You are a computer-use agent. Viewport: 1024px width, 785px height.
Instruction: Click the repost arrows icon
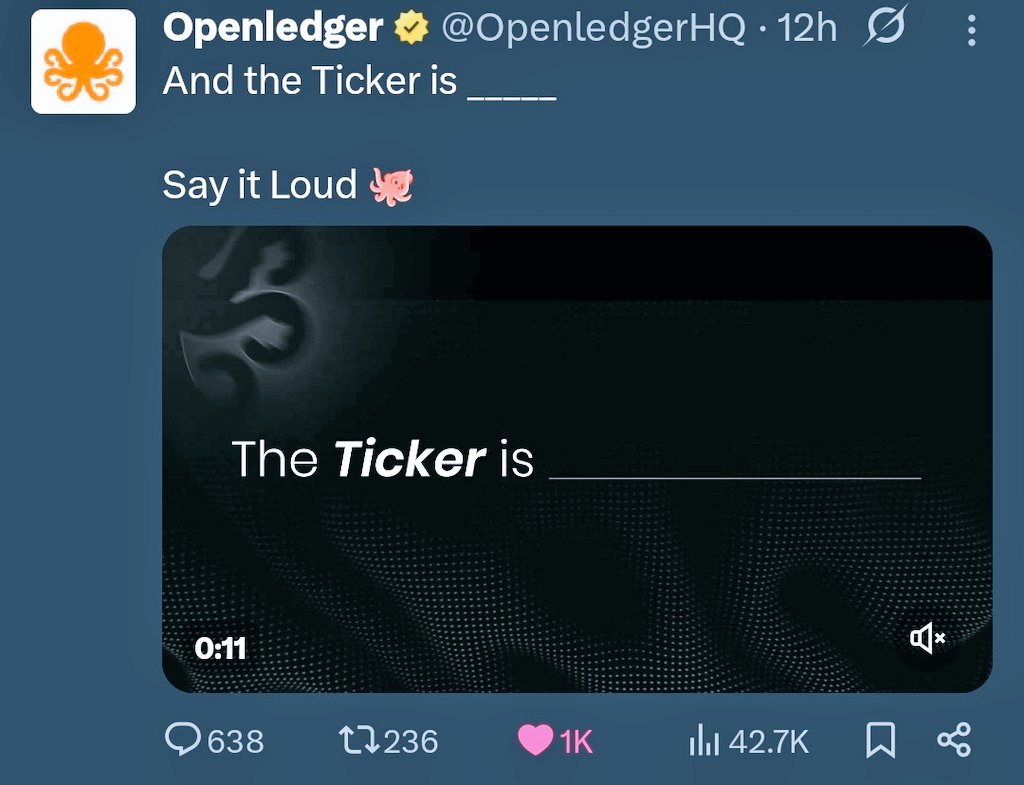359,741
